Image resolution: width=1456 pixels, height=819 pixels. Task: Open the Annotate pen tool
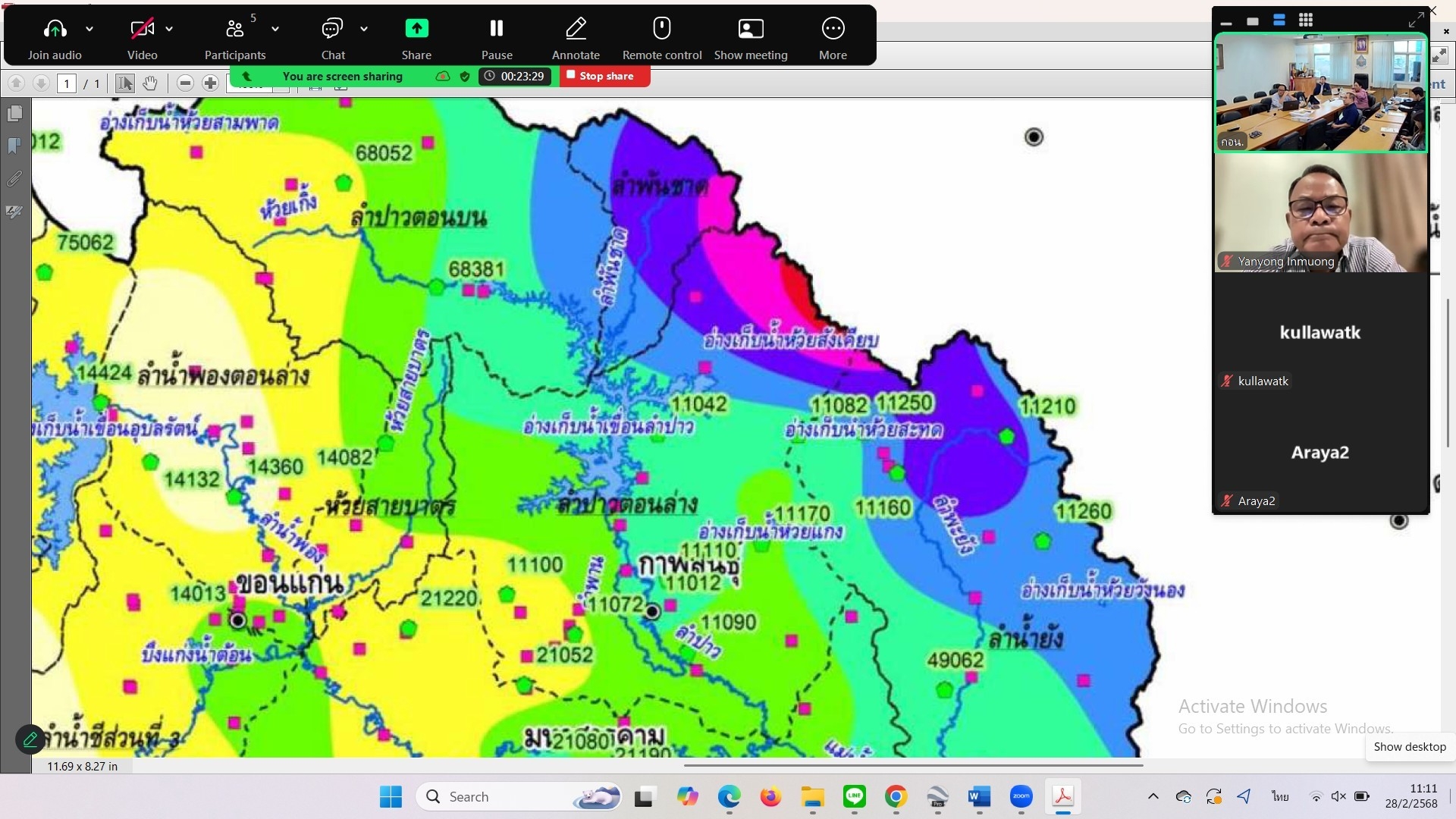[x=576, y=30]
